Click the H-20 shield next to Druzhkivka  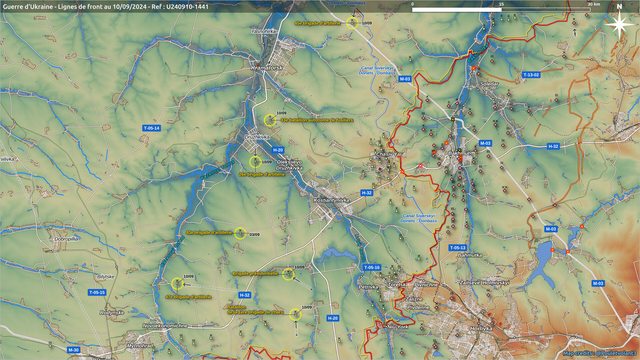click(278, 150)
